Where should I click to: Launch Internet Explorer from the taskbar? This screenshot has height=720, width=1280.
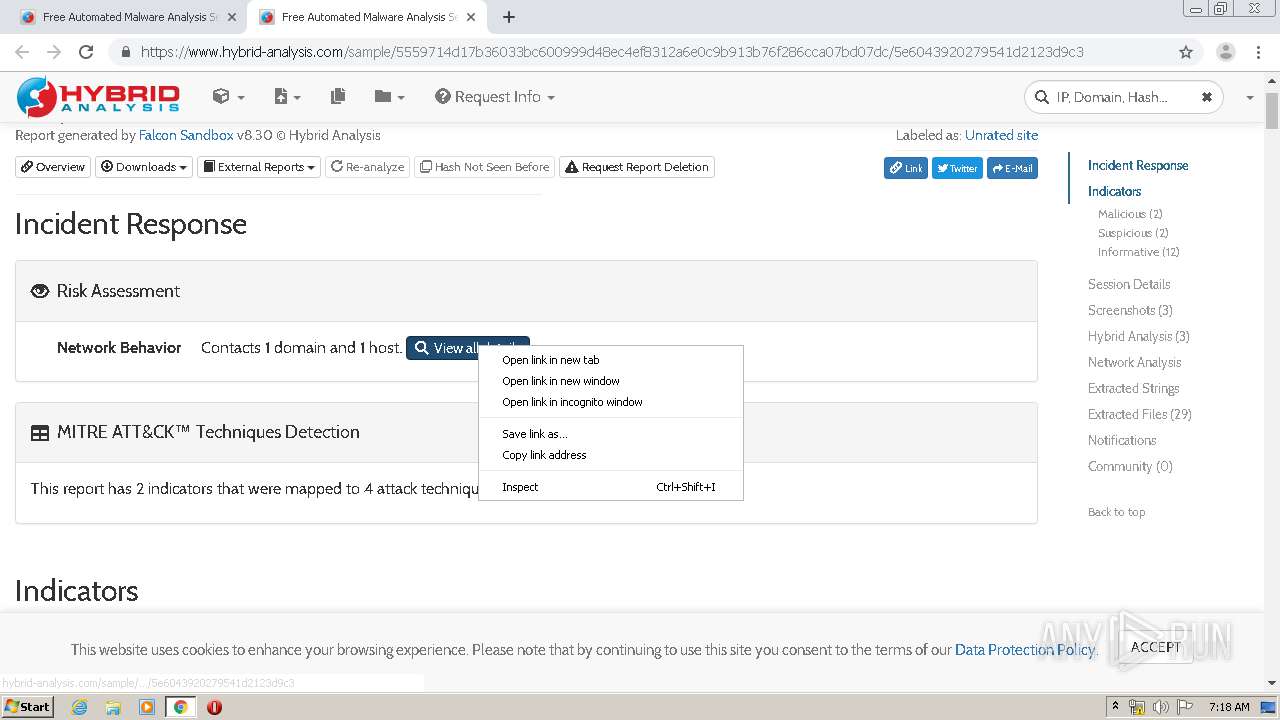click(79, 707)
